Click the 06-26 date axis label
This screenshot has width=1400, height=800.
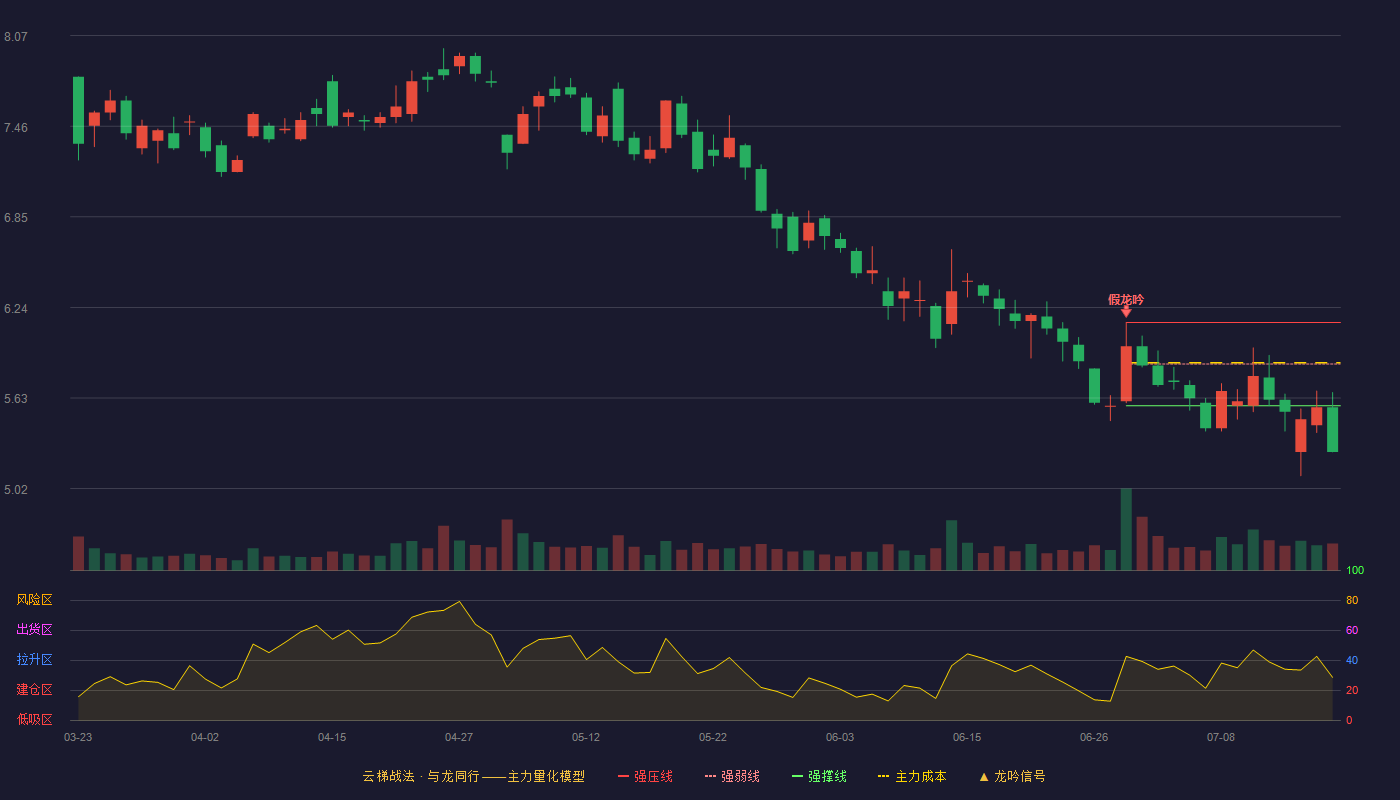(x=1094, y=737)
